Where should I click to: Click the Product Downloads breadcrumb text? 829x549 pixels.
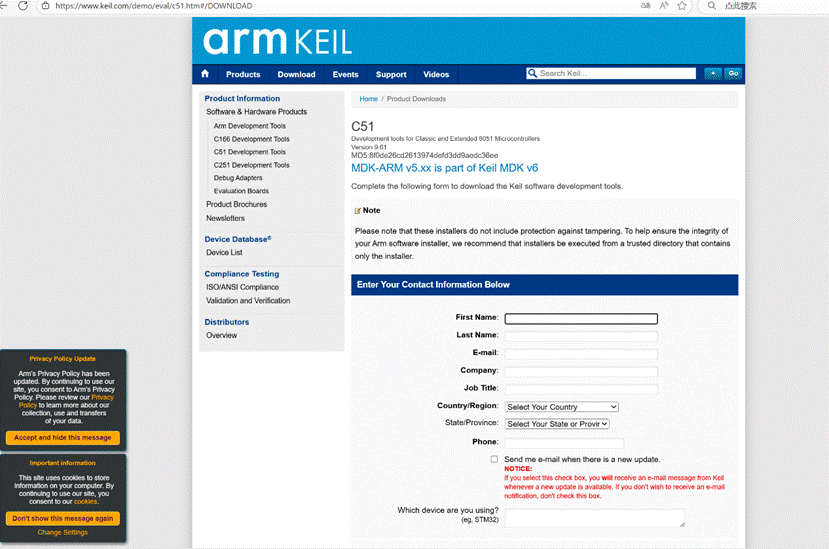pyautogui.click(x=416, y=99)
